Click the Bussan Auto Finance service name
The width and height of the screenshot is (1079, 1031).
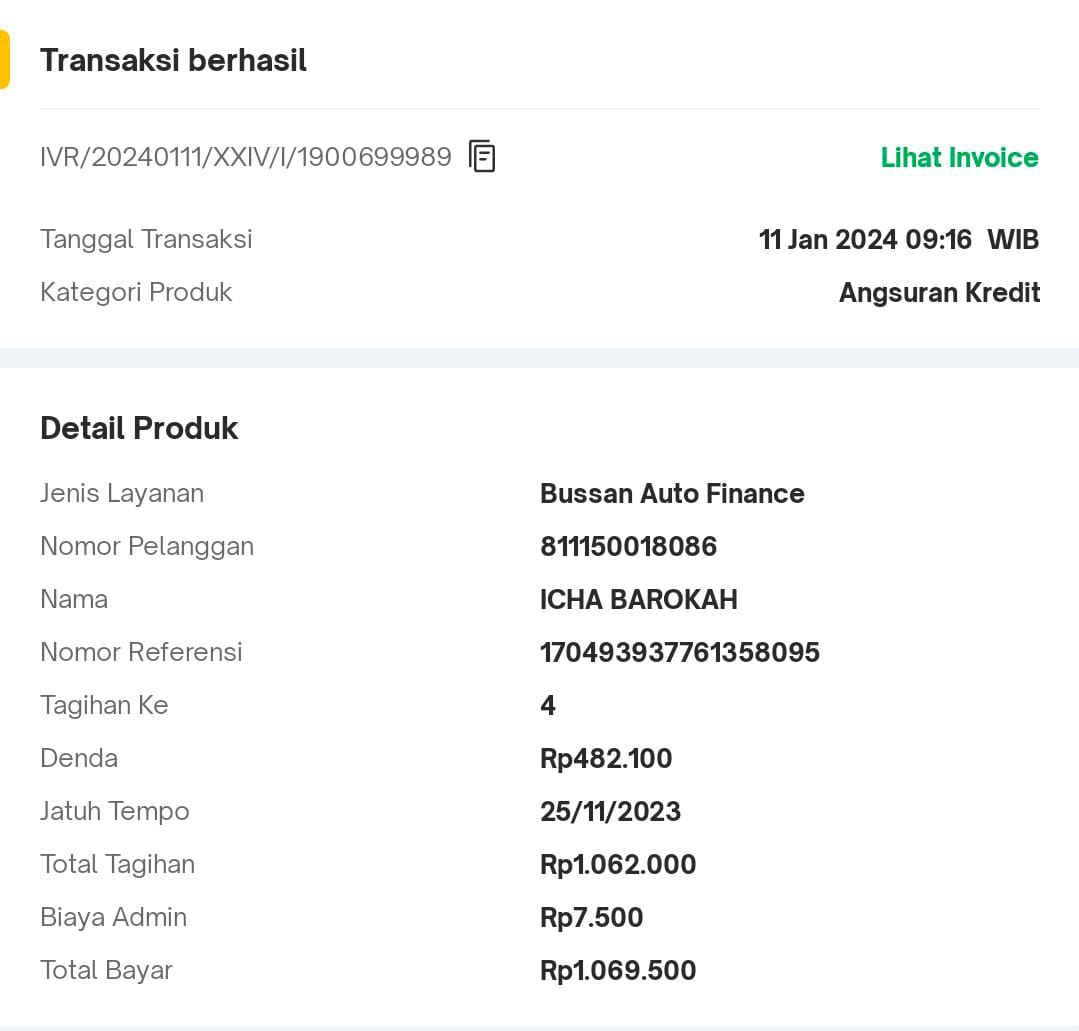672,493
